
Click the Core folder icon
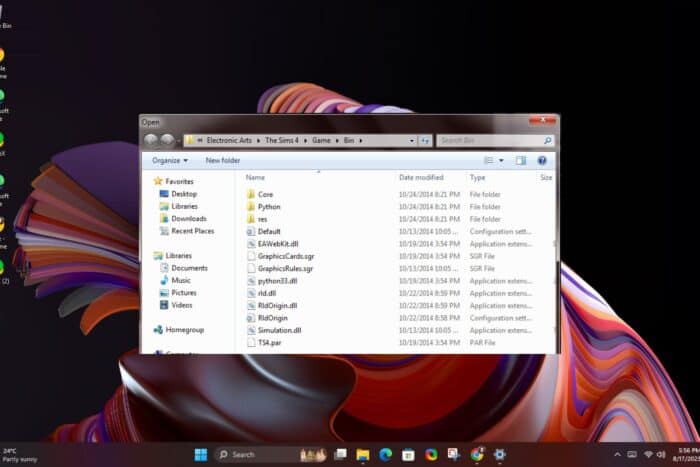tap(251, 194)
